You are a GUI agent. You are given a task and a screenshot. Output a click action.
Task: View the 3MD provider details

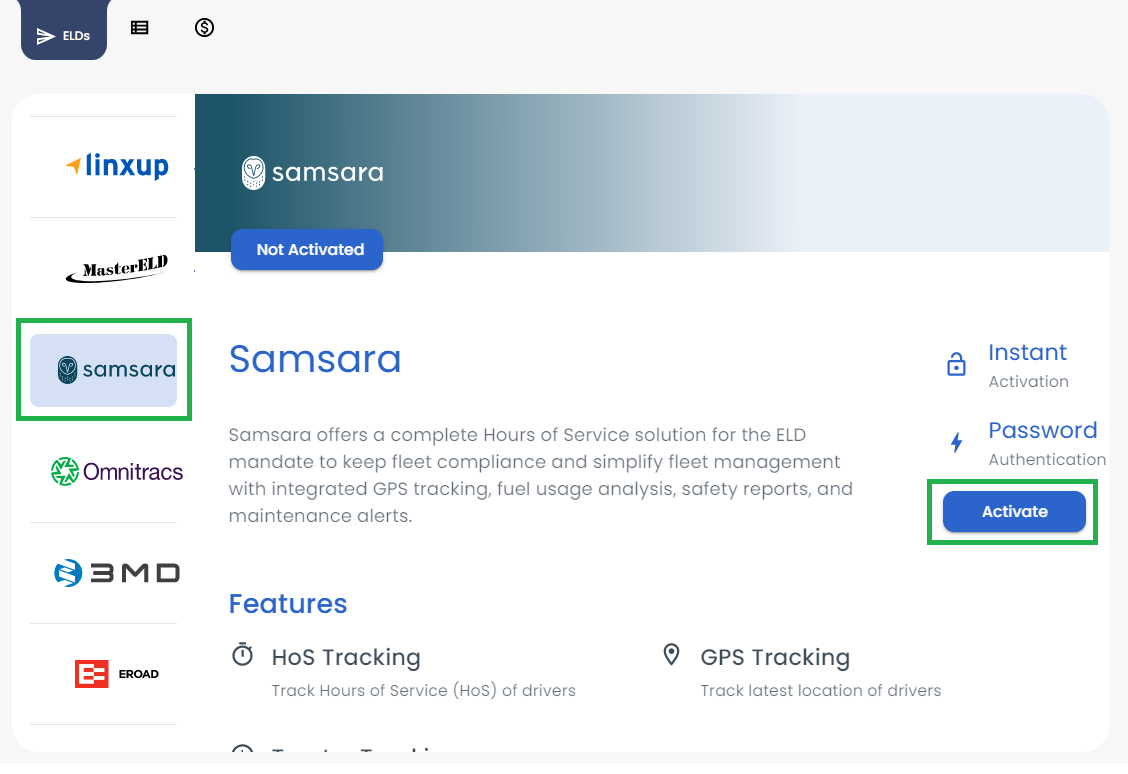(x=116, y=572)
